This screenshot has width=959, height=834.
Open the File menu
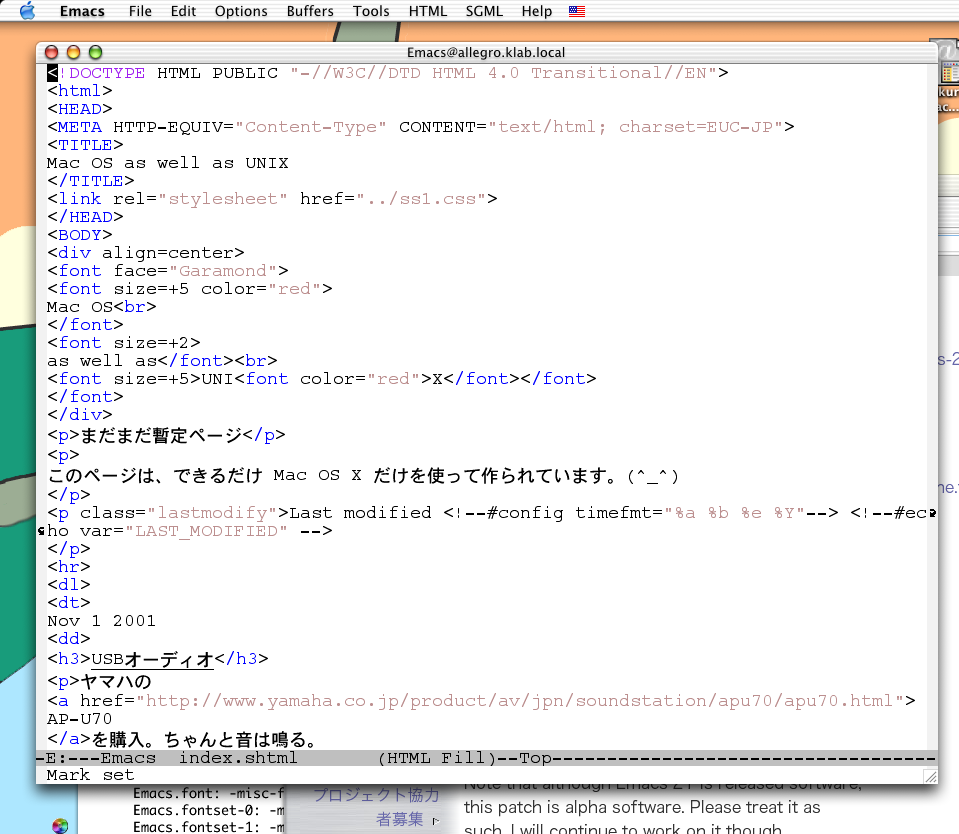(x=140, y=11)
